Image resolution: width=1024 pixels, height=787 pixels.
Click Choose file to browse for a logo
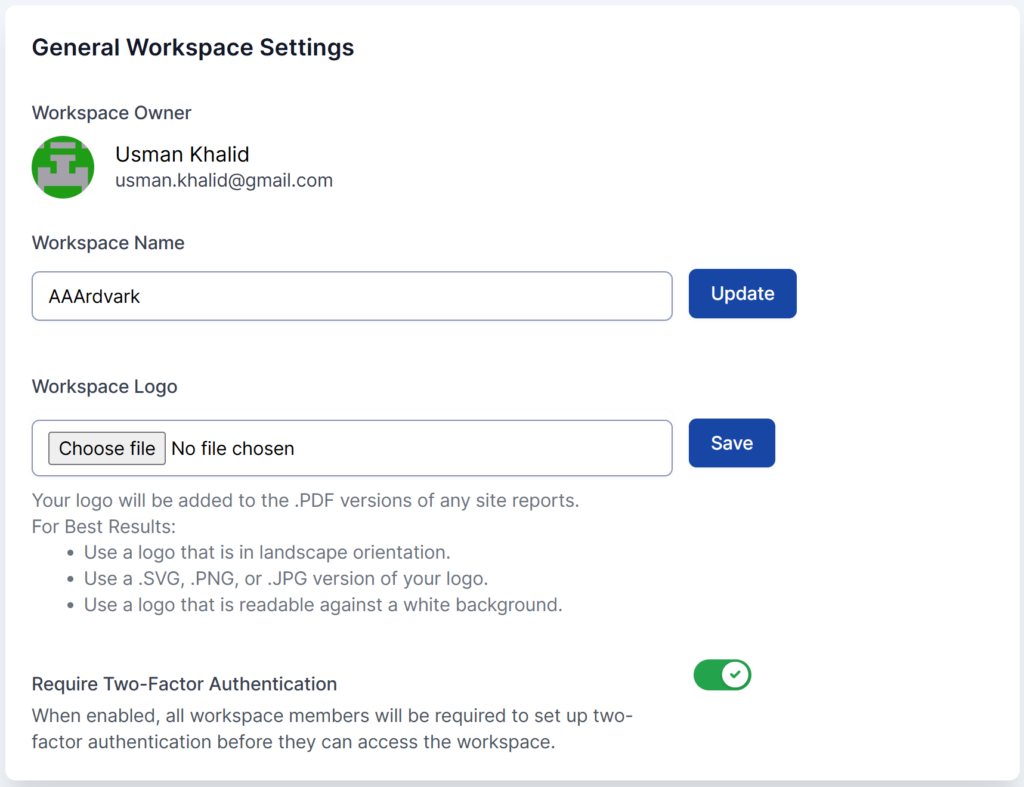point(106,448)
